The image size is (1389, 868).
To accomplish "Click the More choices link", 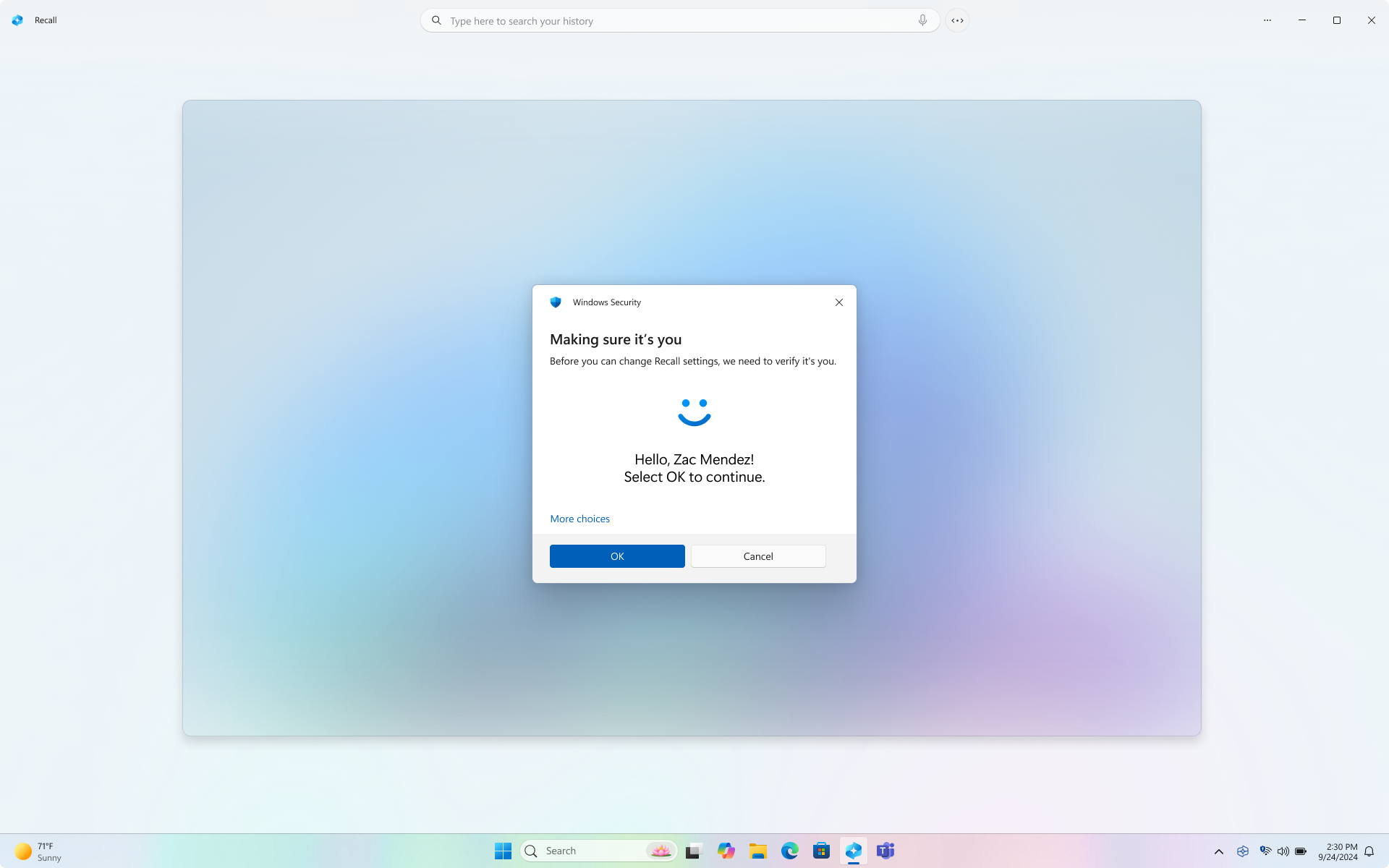I will click(x=580, y=518).
